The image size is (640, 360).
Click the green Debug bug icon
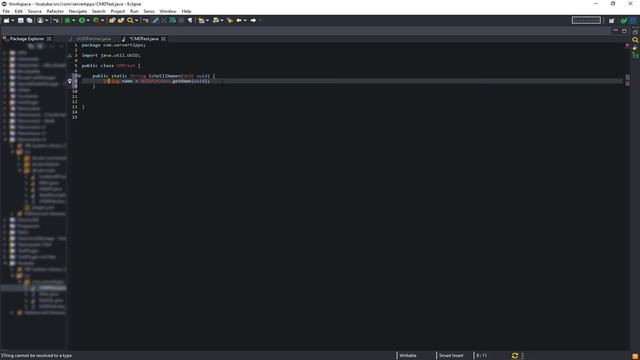[67, 20]
